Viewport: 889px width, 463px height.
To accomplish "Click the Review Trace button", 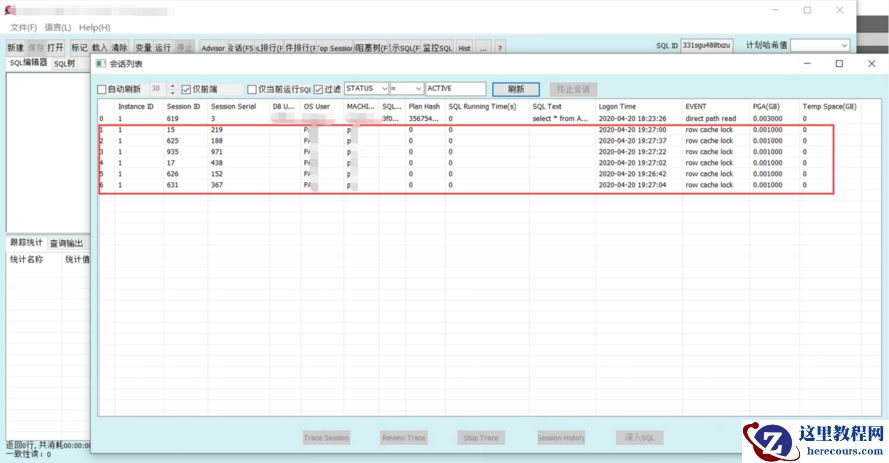I will click(404, 437).
